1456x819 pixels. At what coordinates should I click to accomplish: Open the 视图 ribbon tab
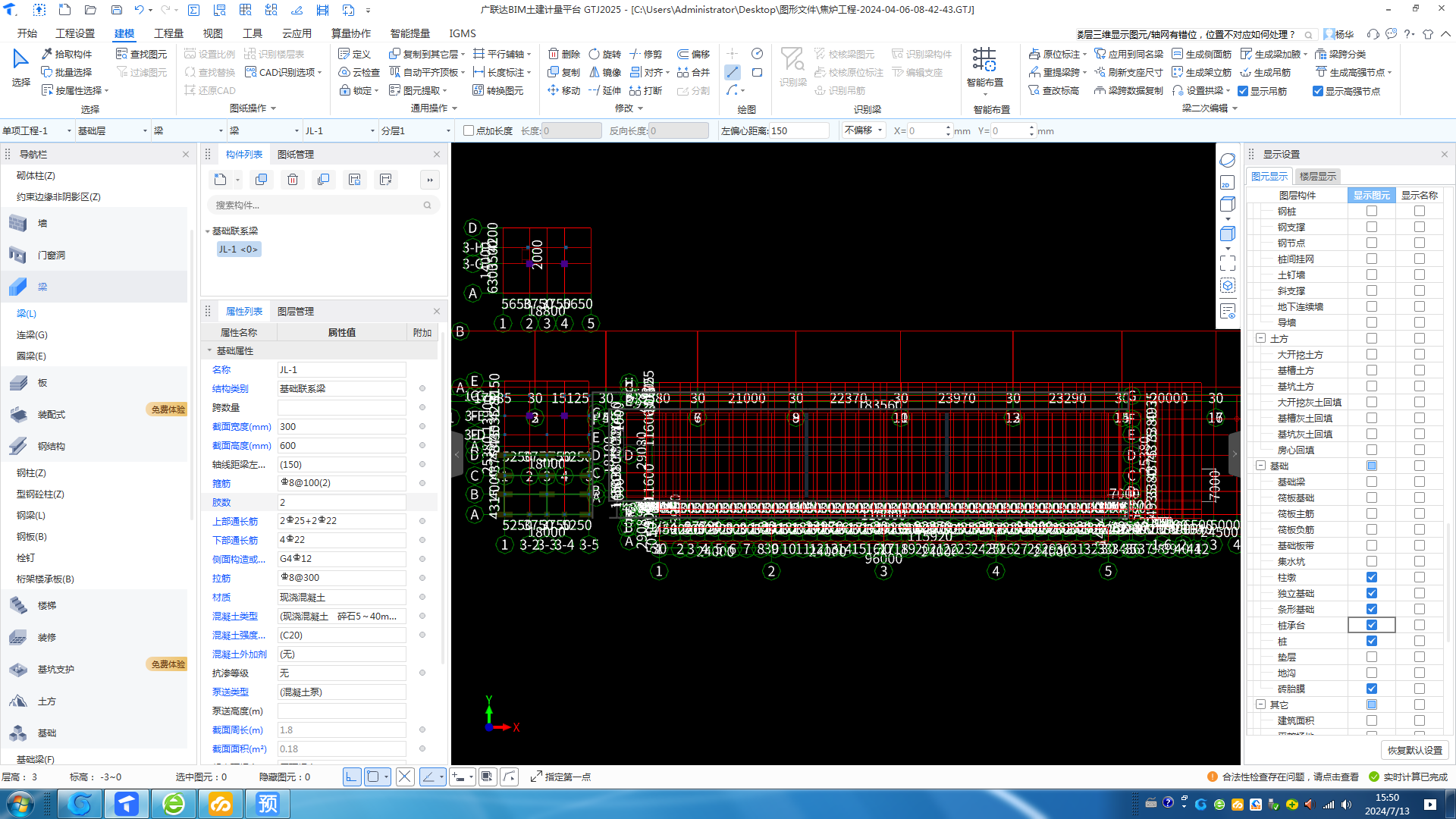pos(212,33)
